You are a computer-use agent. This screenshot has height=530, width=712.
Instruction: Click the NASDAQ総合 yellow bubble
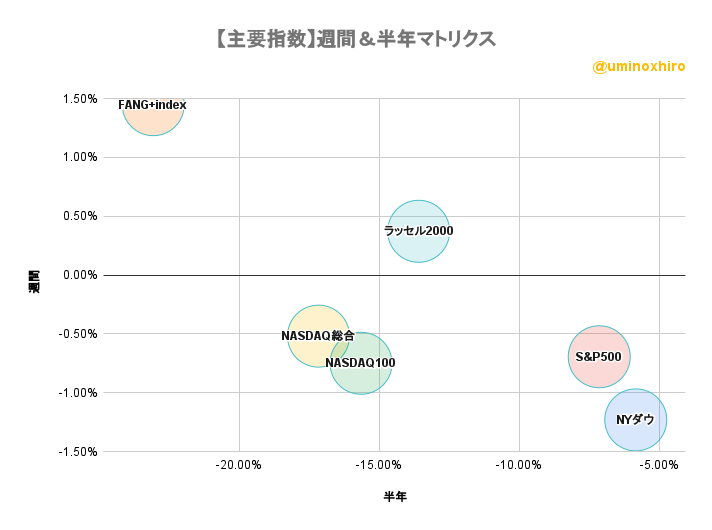pyautogui.click(x=318, y=336)
